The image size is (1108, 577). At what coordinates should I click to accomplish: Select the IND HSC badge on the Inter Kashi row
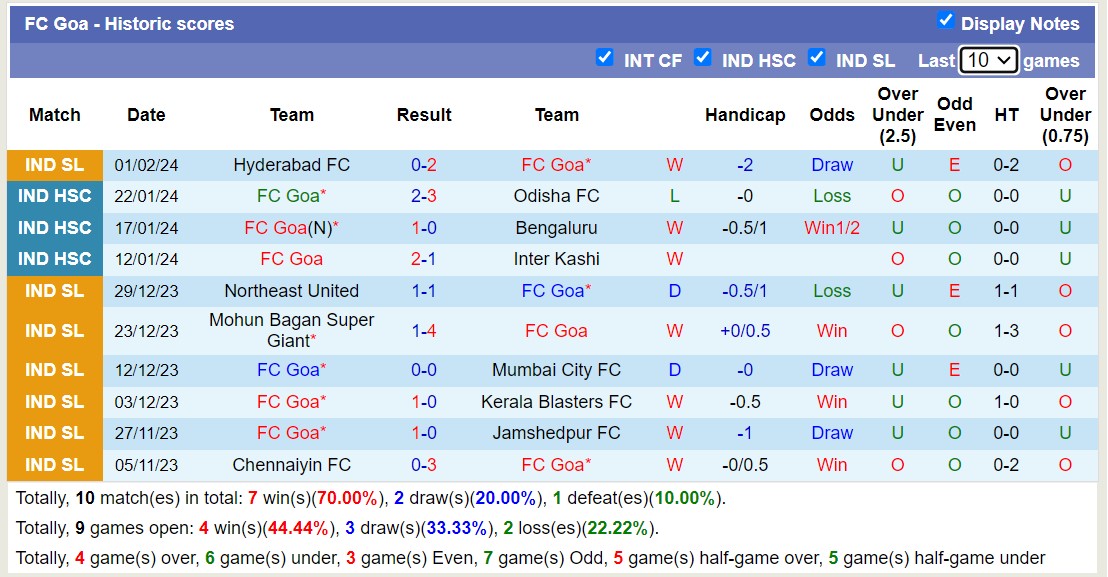point(55,259)
